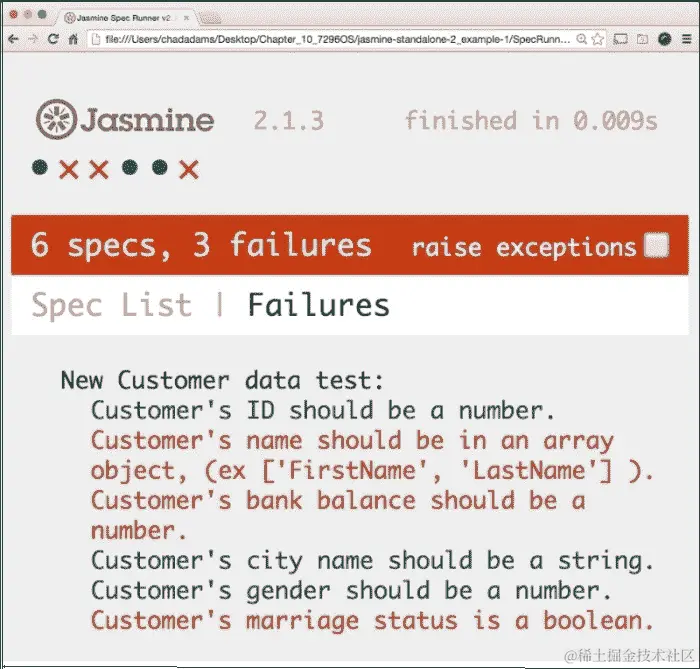Open failing spec 'Customer's marriage status is a boolean.'
The height and width of the screenshot is (669, 700).
tap(372, 621)
